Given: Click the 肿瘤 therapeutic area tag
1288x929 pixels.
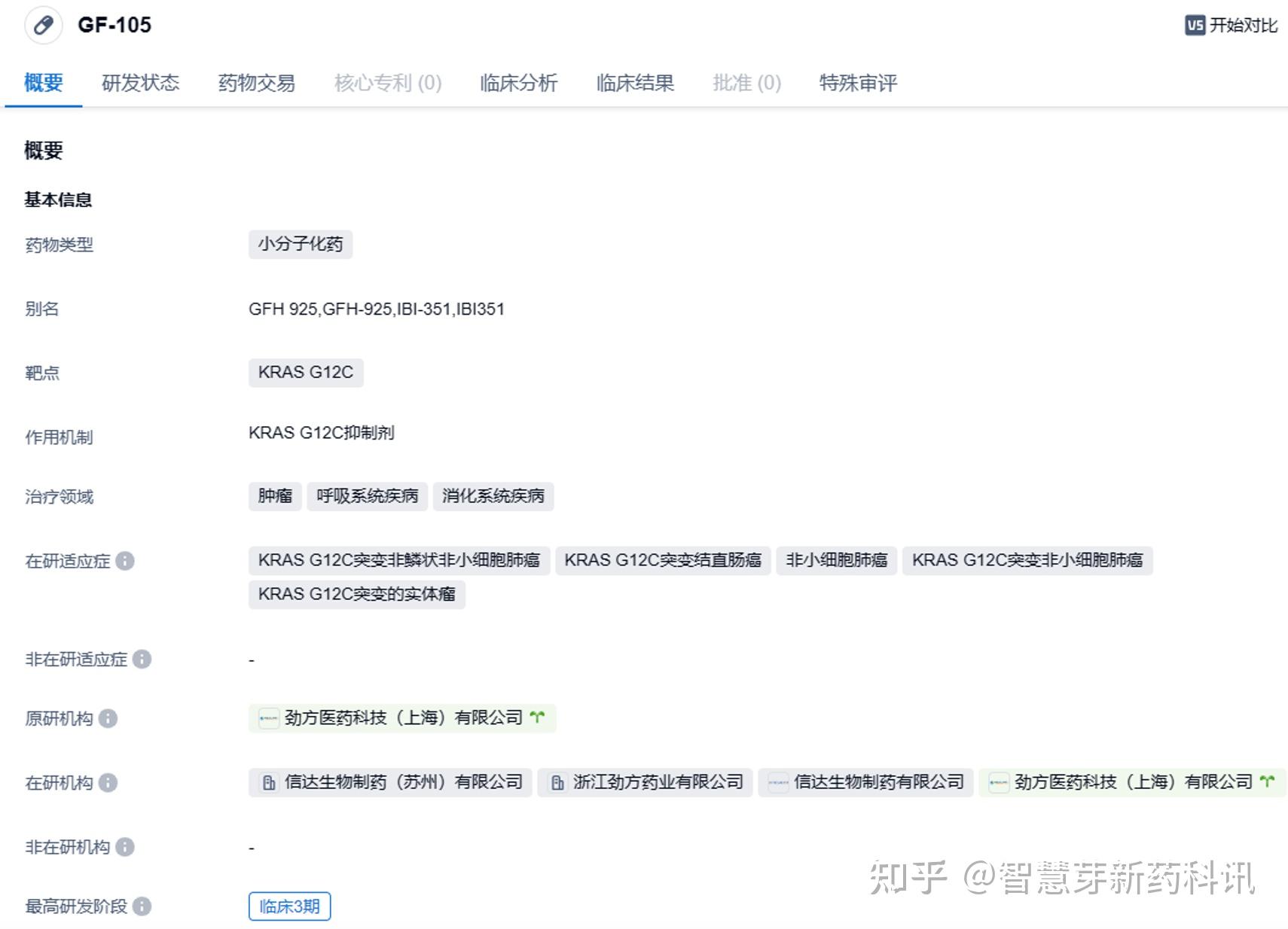Looking at the screenshot, I should 274,496.
